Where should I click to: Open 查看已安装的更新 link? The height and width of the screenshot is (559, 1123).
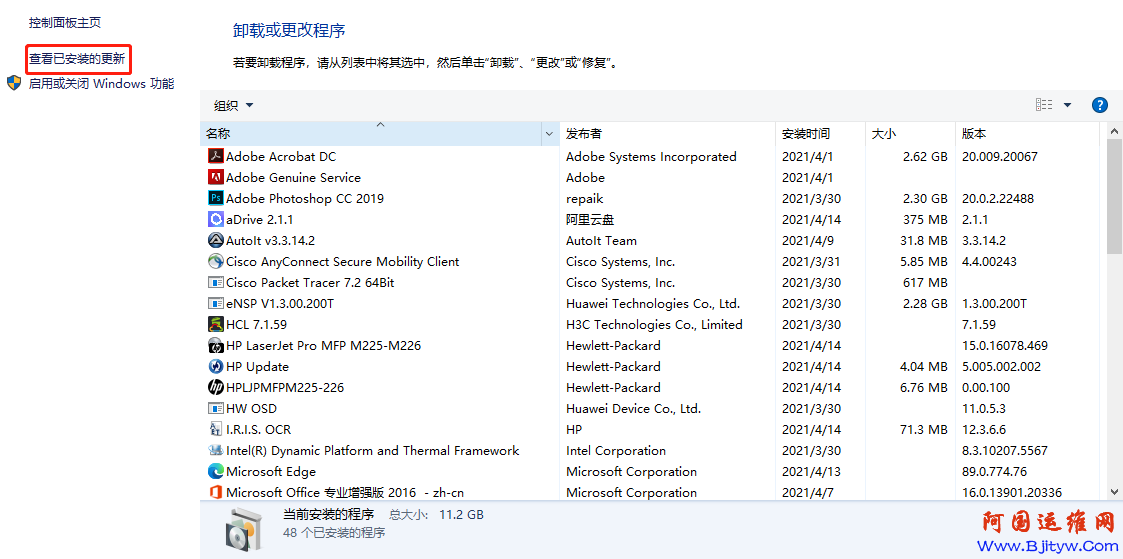pyautogui.click(x=77, y=59)
